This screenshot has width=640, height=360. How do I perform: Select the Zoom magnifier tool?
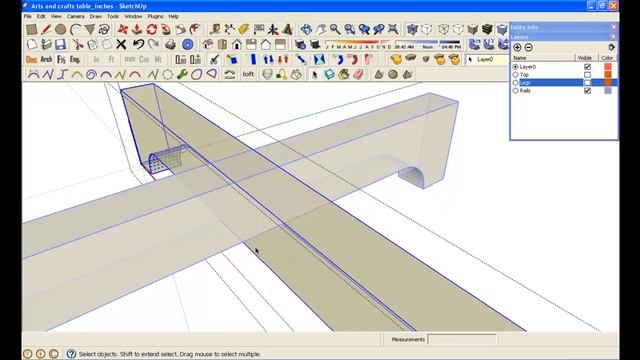point(335,29)
